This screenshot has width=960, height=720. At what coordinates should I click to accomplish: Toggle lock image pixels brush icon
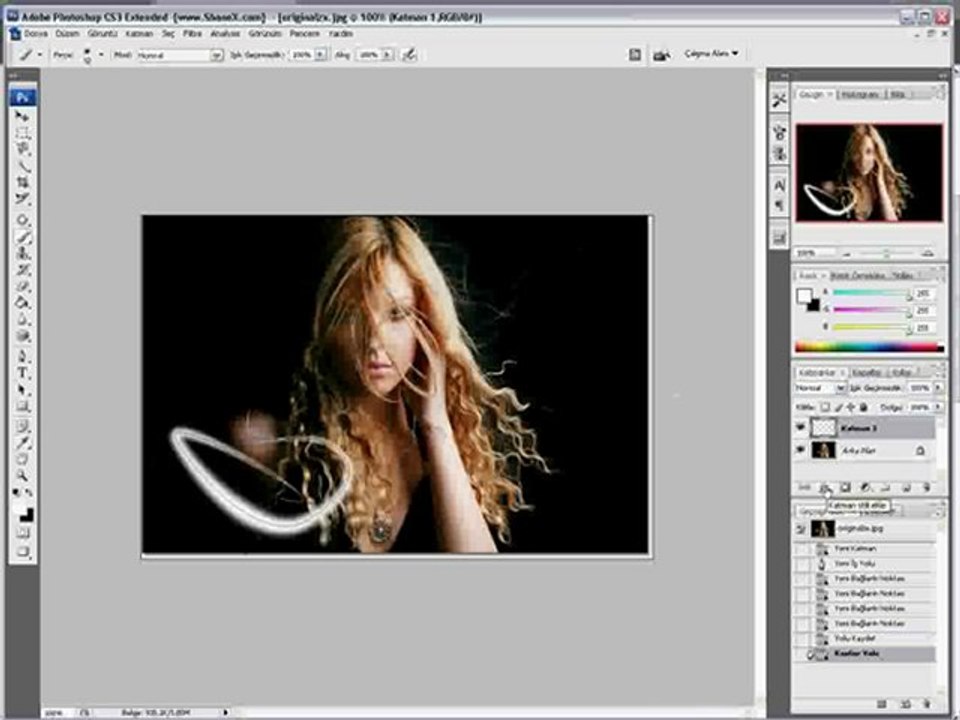click(x=838, y=407)
